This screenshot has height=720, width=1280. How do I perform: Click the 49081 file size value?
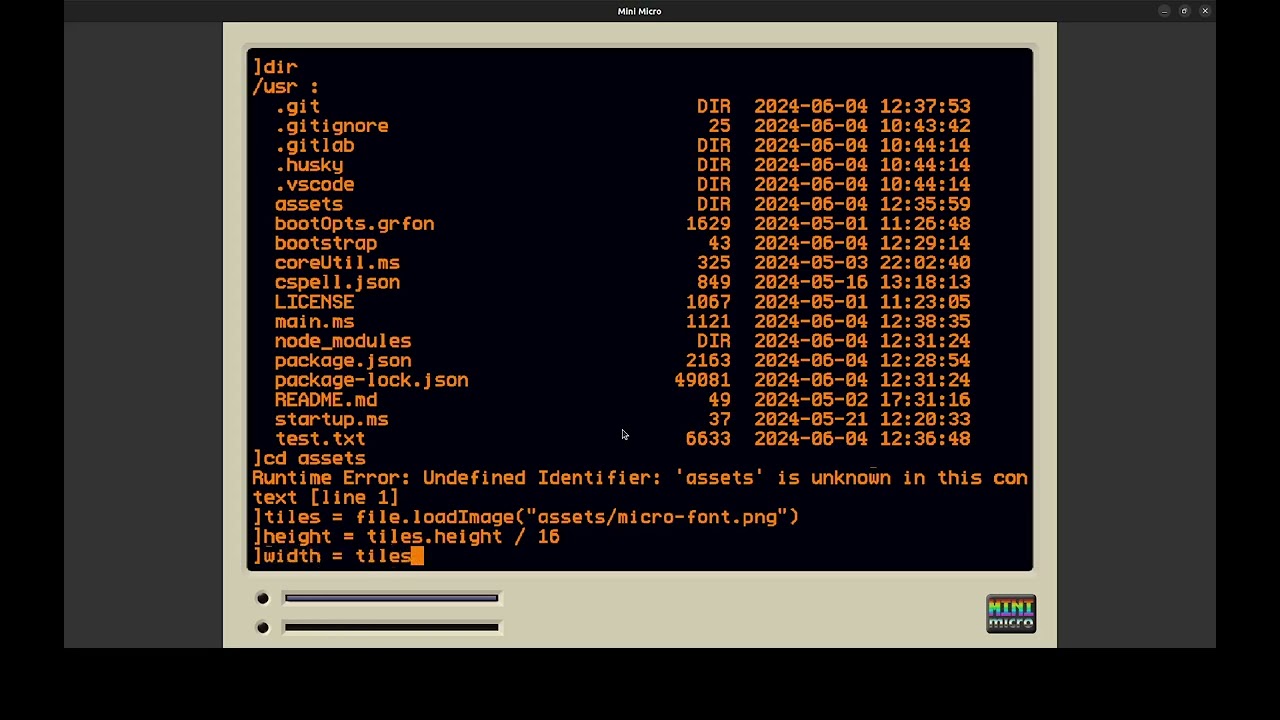click(x=702, y=380)
